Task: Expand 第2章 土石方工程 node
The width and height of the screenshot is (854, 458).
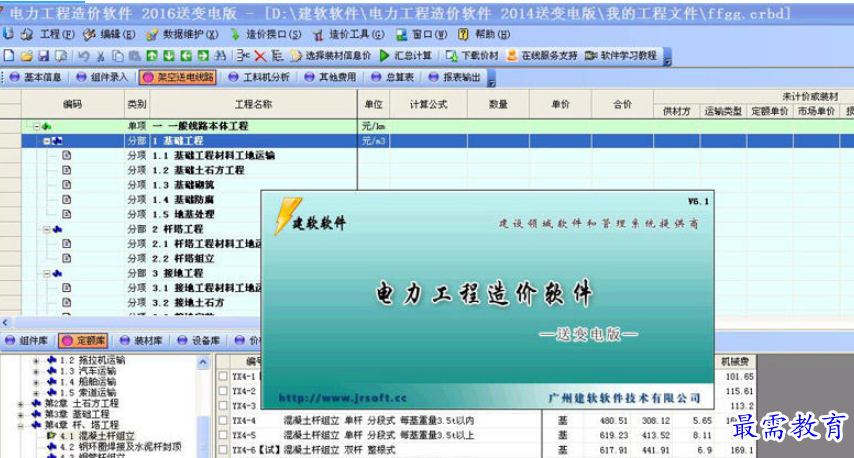Action: click(21, 404)
